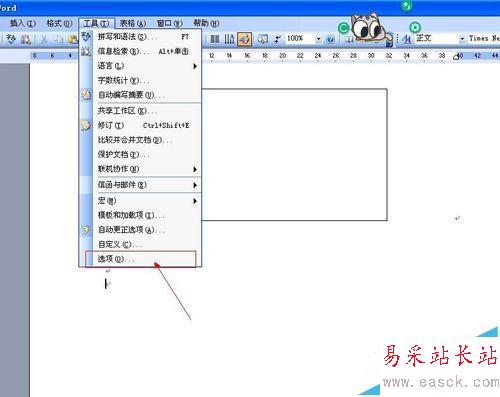
Task: Click the AutoCorrect lightning icon in menu
Action: click(86, 230)
